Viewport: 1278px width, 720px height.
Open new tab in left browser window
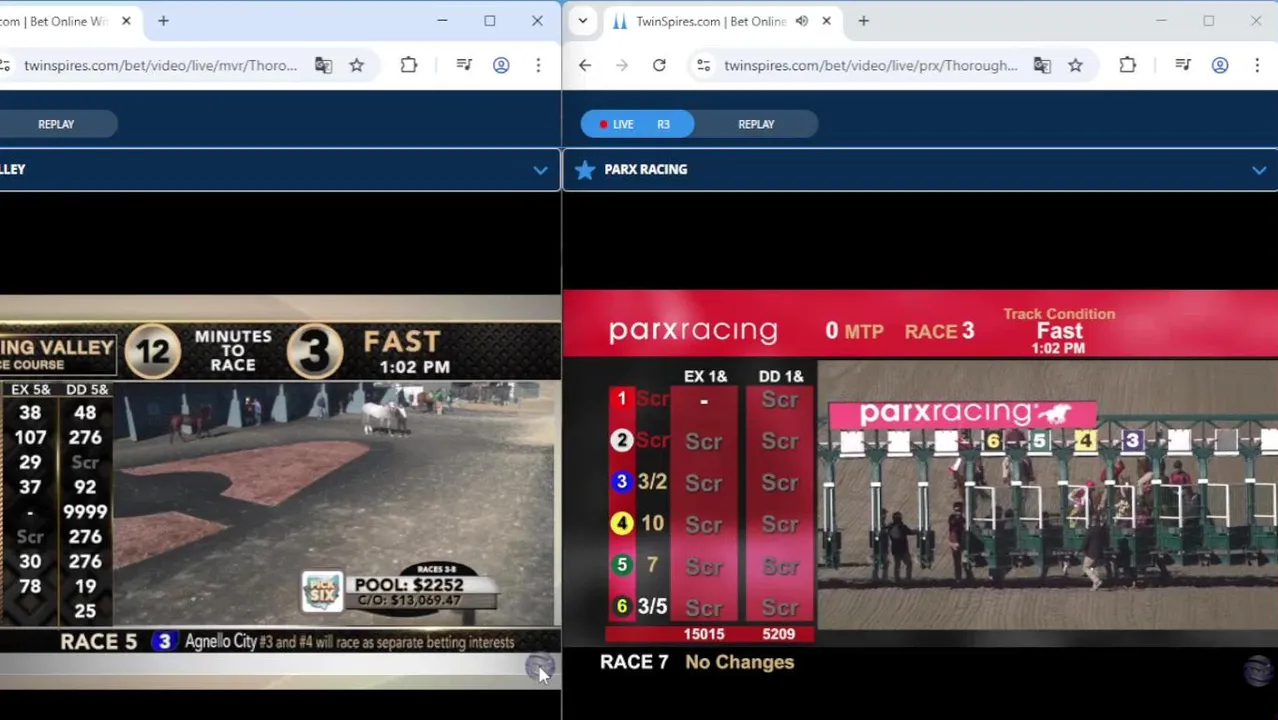tap(163, 21)
